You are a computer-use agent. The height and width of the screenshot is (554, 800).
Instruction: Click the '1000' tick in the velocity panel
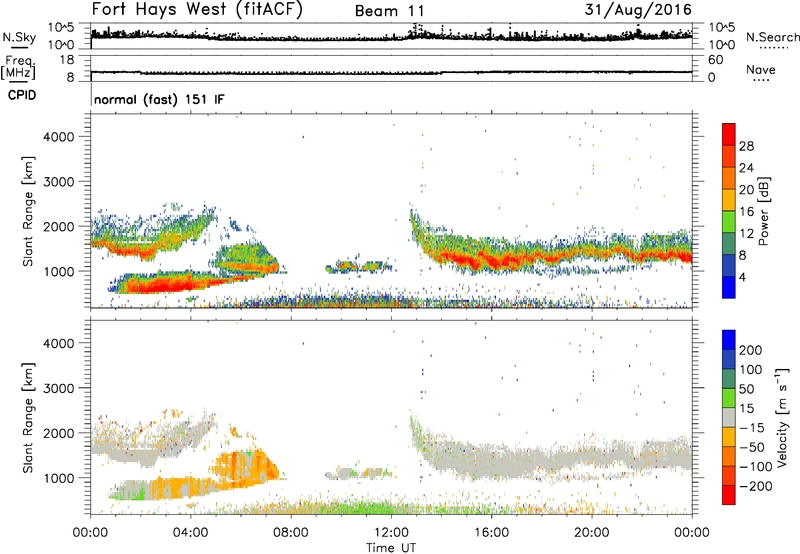[59, 478]
